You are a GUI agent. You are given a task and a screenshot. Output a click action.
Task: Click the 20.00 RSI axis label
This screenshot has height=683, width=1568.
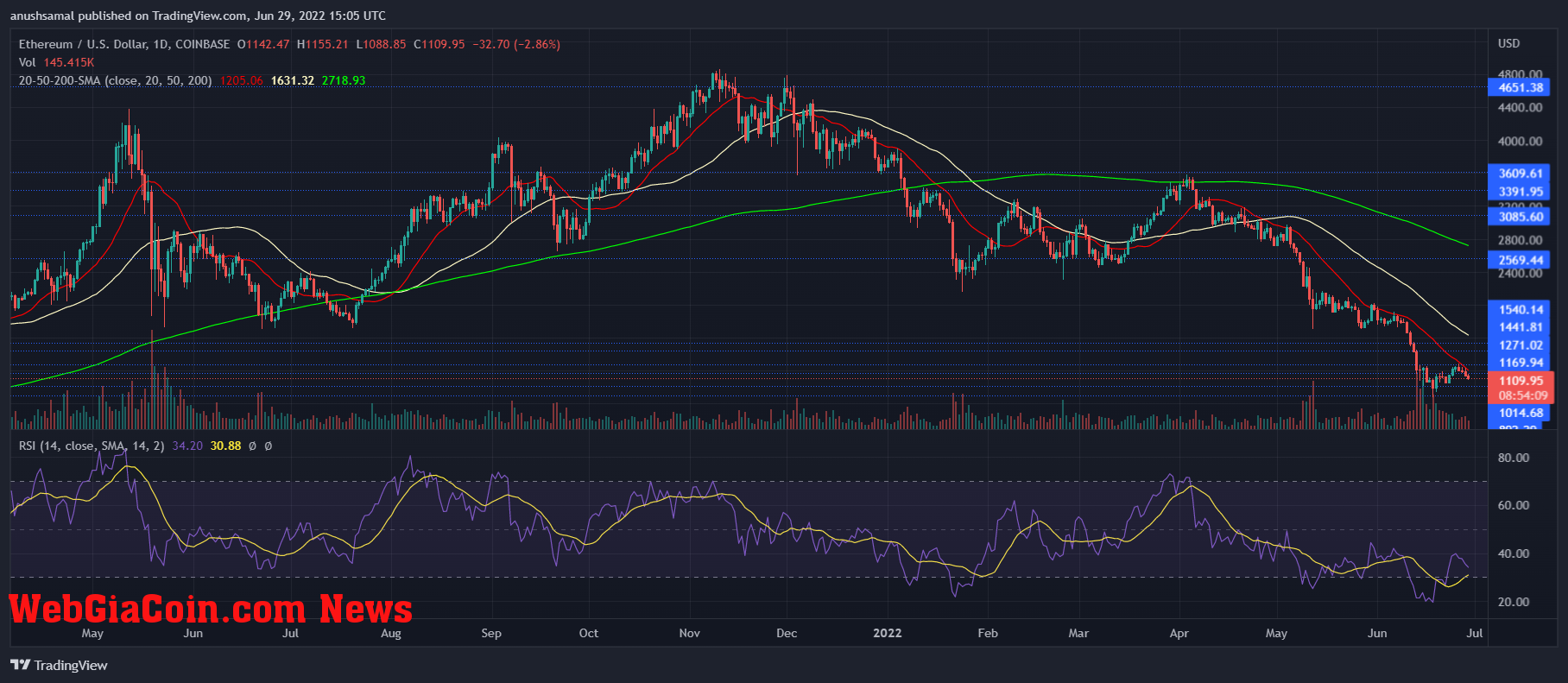coord(1513,602)
